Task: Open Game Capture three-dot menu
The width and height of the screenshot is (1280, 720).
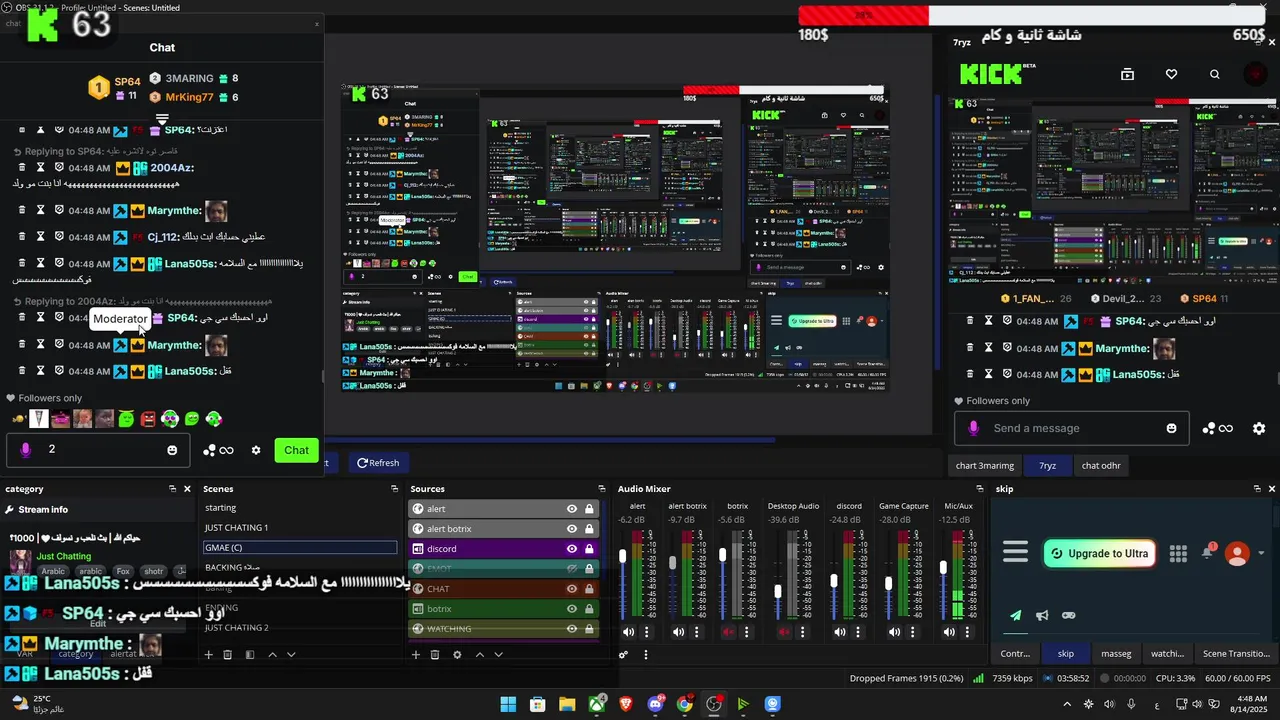Action: click(x=912, y=632)
